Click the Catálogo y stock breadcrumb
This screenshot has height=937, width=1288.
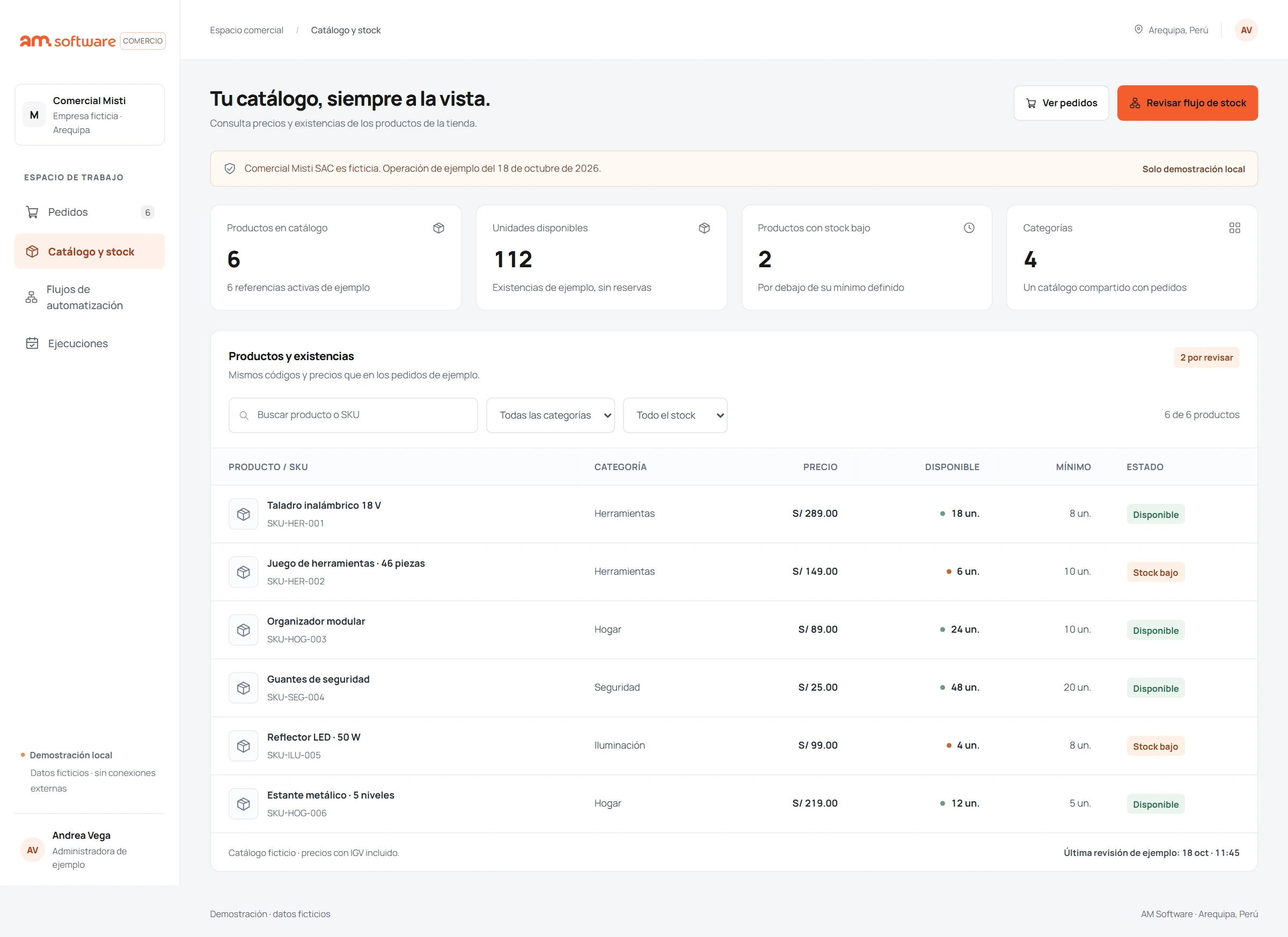click(x=345, y=30)
